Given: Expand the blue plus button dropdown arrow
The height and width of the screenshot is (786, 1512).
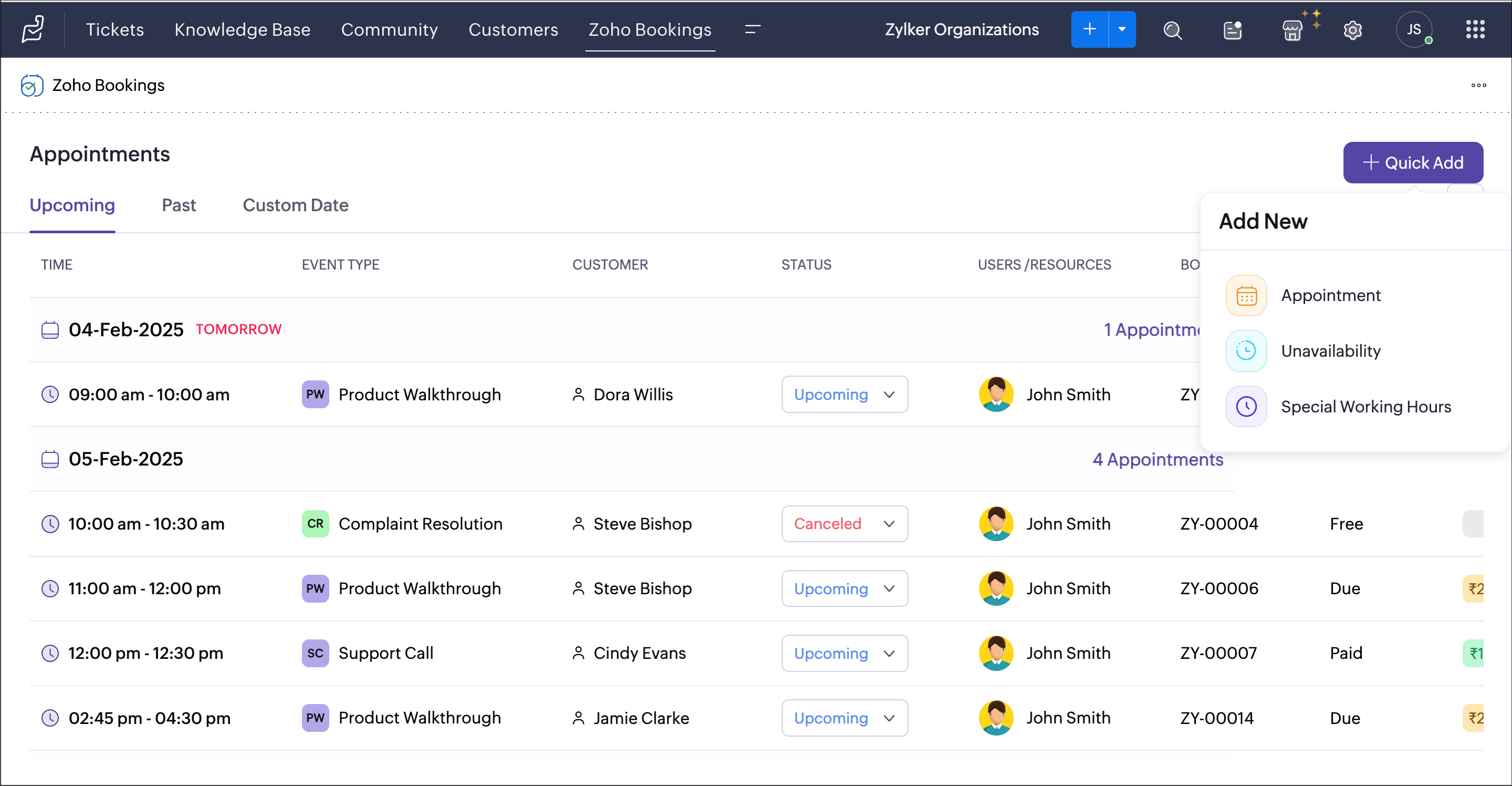Looking at the screenshot, I should point(1122,29).
